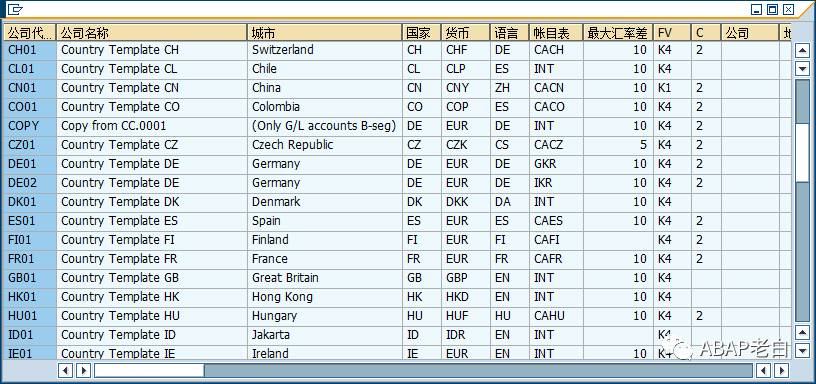Click the 'Jakarta' city cell
Image resolution: width=816 pixels, height=384 pixels.
pos(325,335)
